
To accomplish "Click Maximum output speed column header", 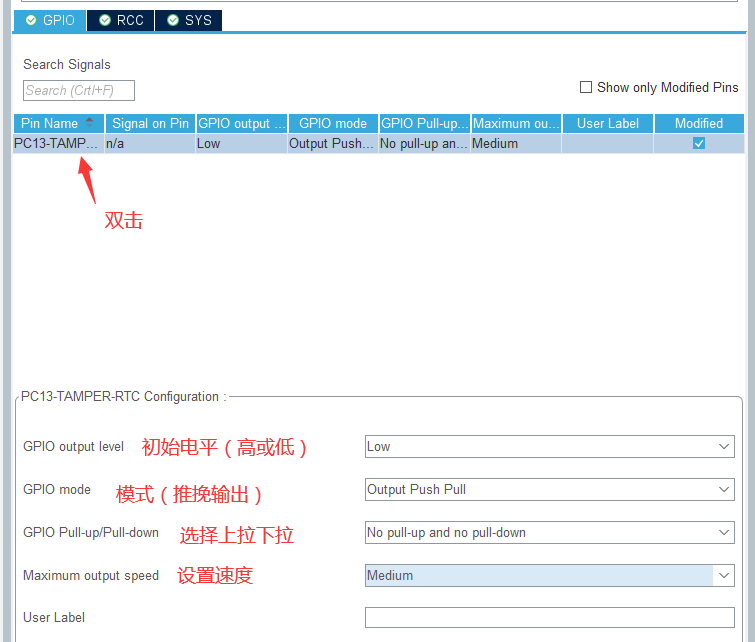I will (x=516, y=123).
